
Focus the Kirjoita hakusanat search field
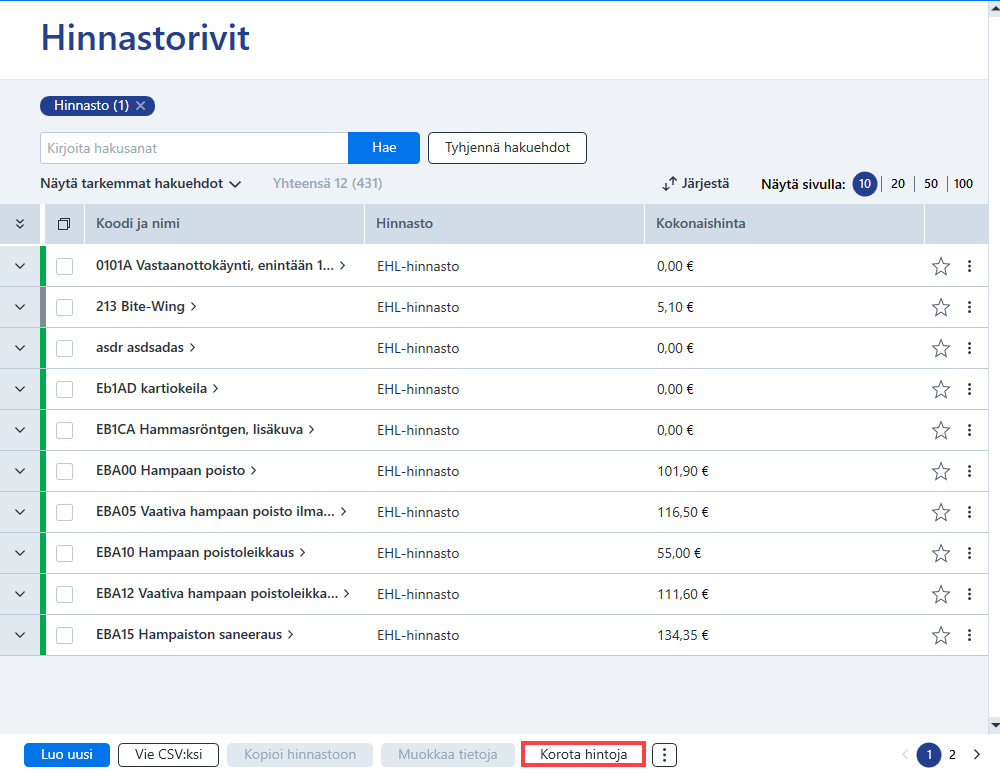pos(194,148)
